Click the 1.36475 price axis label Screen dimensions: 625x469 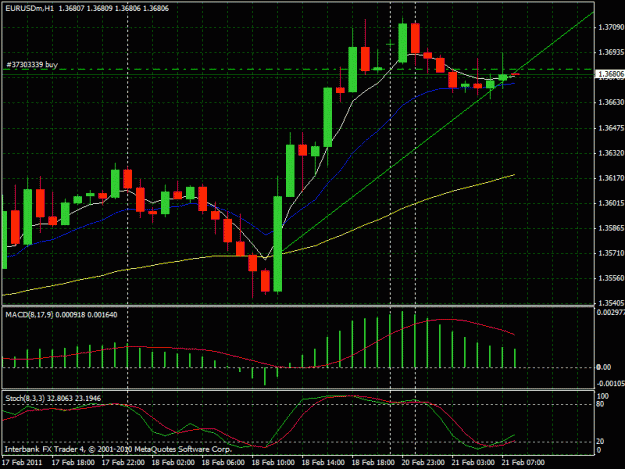coord(611,128)
